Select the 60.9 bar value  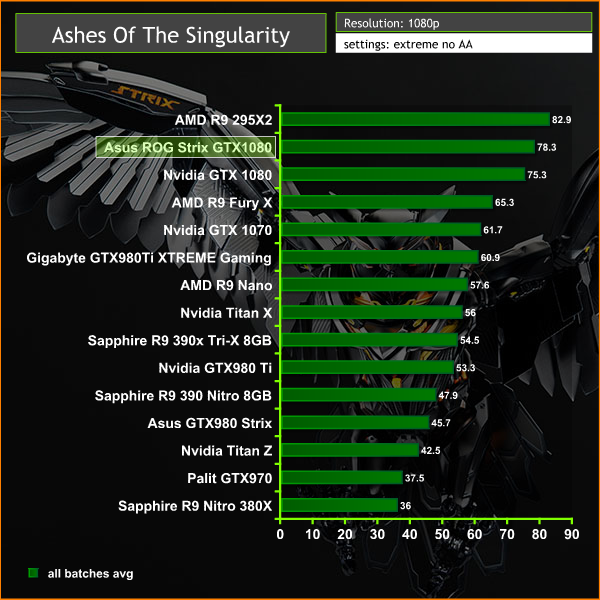click(x=490, y=258)
